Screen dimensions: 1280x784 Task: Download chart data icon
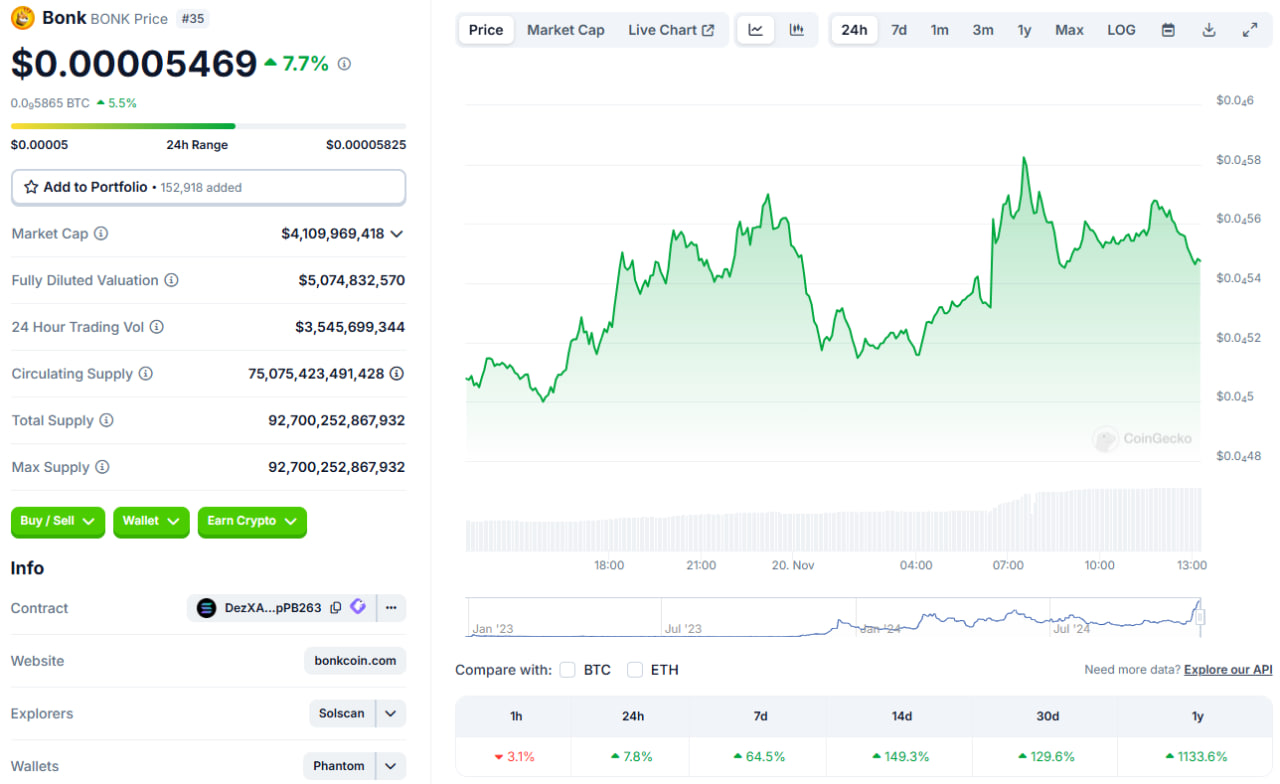pyautogui.click(x=1209, y=30)
